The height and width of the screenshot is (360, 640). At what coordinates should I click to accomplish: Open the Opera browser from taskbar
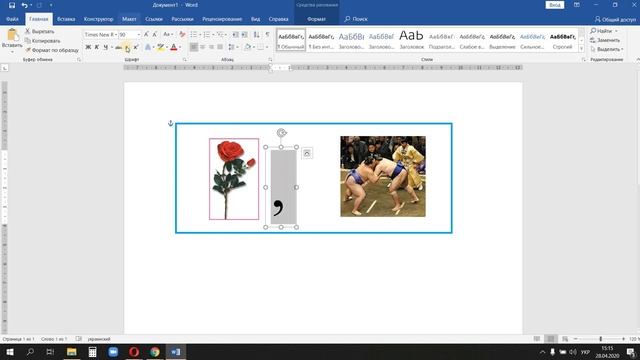pyautogui.click(x=134, y=352)
